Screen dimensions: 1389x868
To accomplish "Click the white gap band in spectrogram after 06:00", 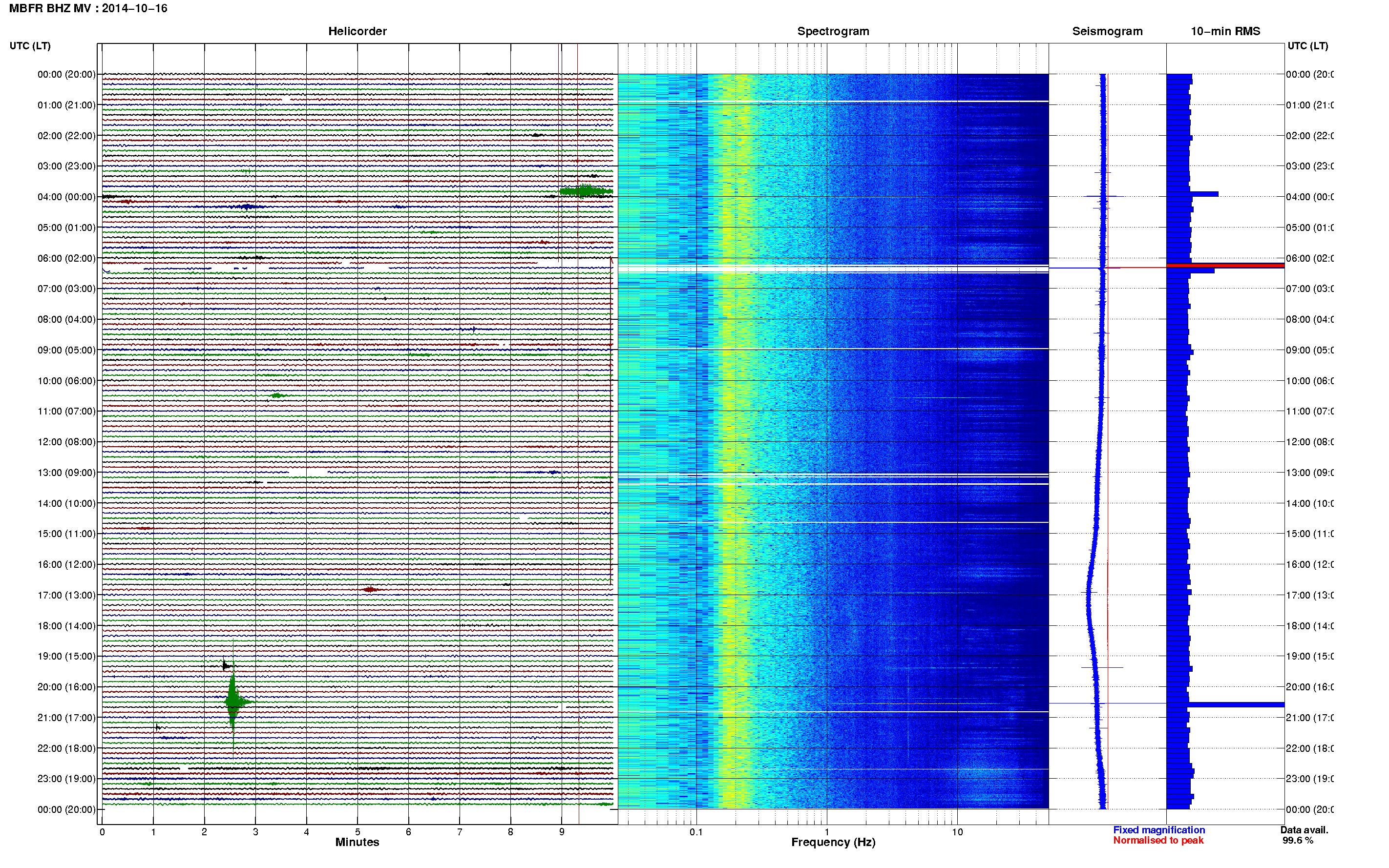I will point(833,269).
